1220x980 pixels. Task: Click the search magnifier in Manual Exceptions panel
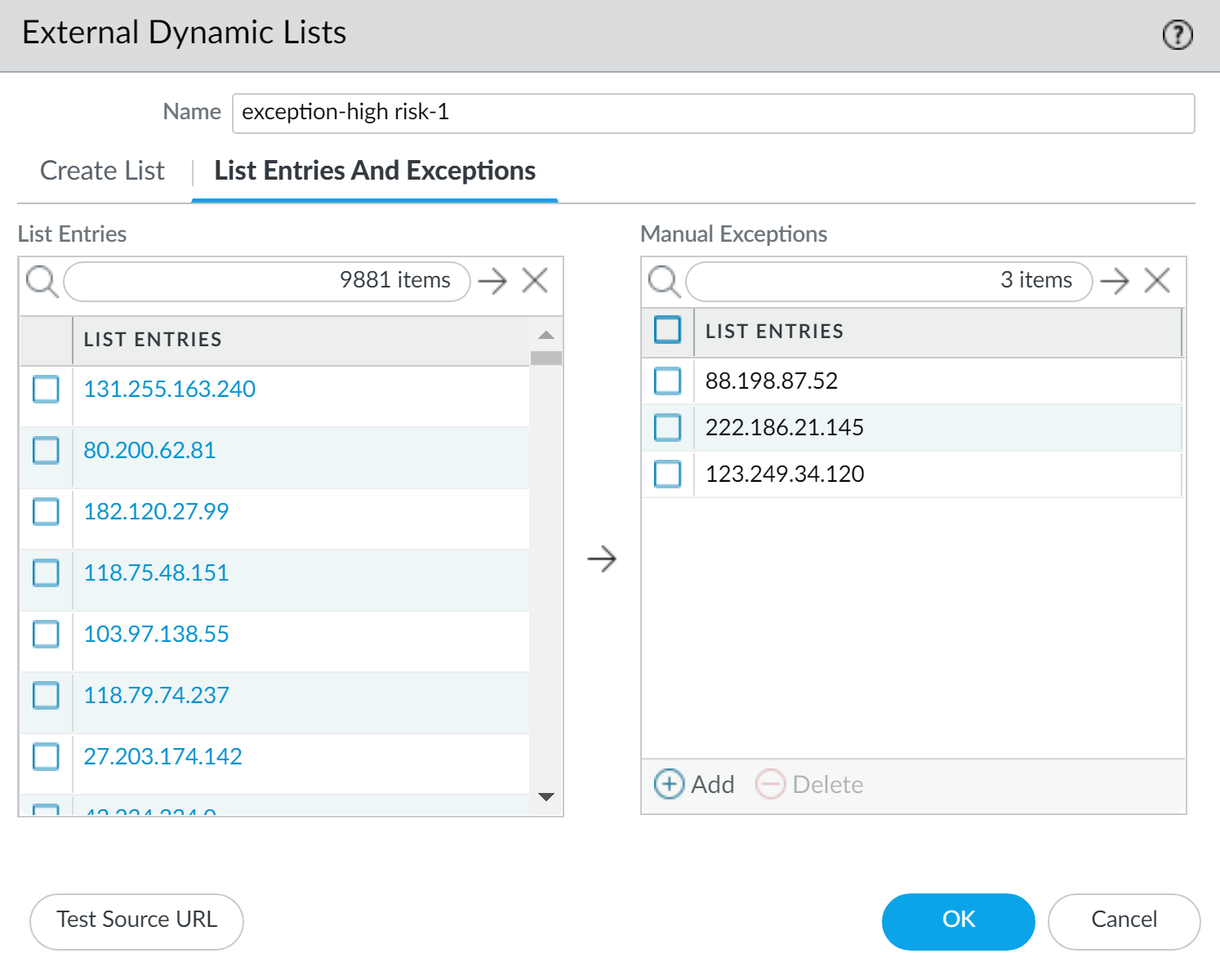(x=665, y=281)
